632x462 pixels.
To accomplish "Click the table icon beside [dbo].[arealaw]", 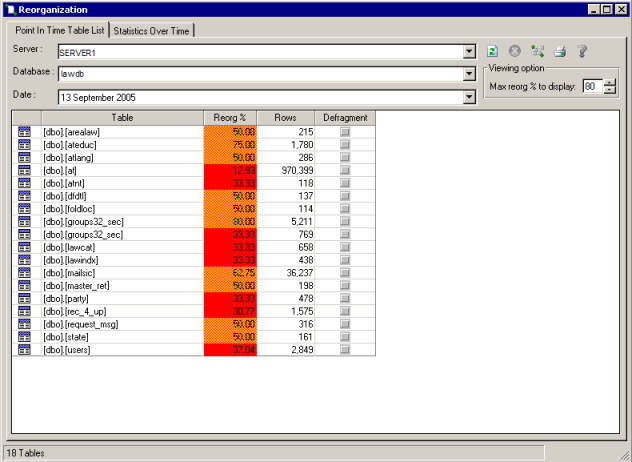I will pyautogui.click(x=24, y=132).
